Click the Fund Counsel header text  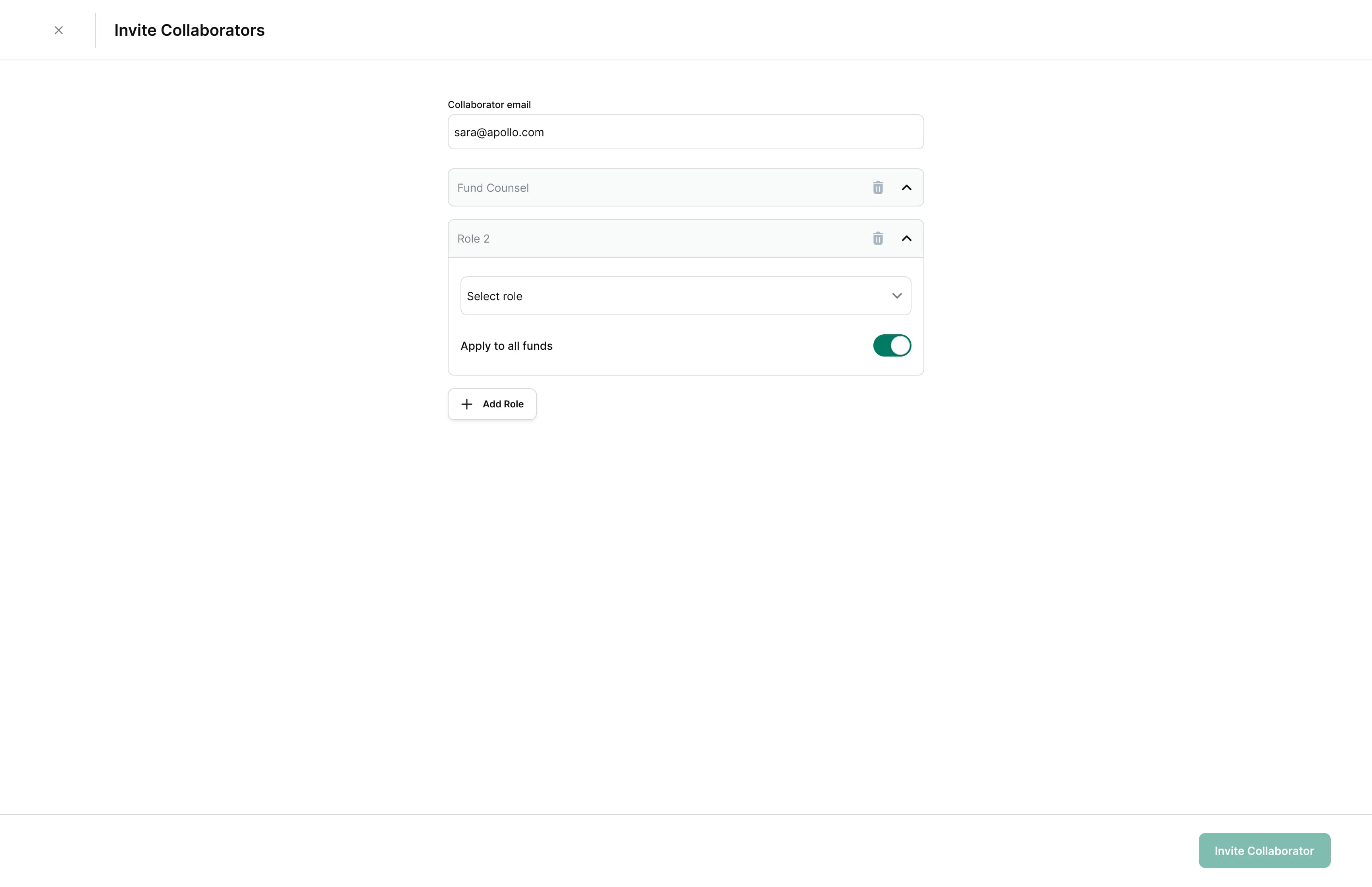[x=493, y=188]
